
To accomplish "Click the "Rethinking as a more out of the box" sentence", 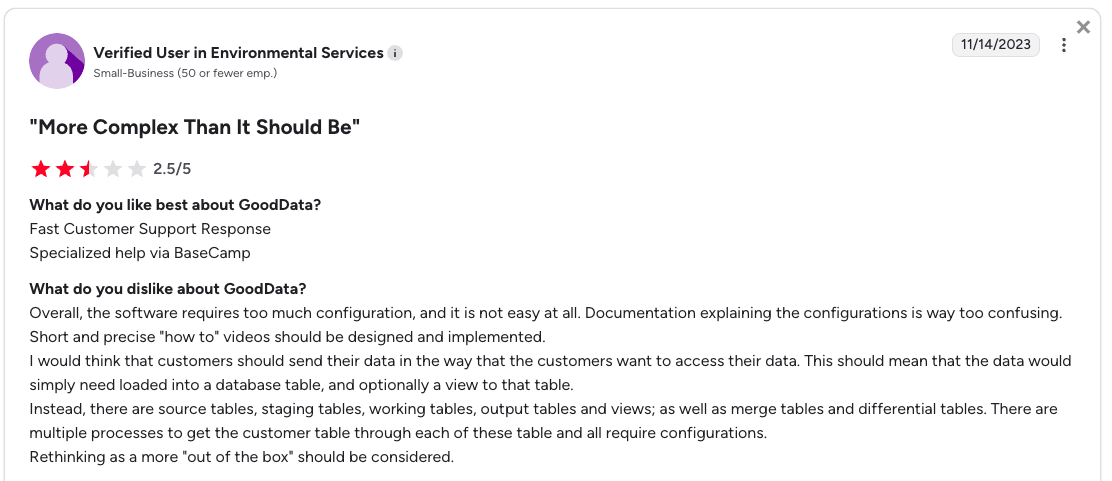I will point(242,457).
